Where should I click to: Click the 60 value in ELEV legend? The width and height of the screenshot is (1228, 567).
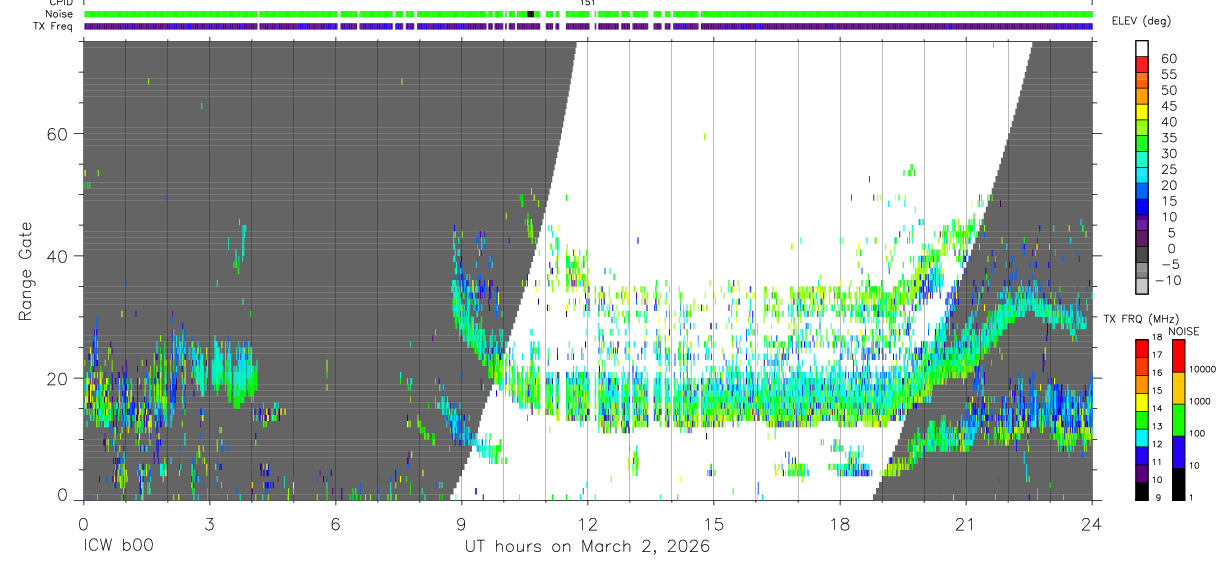1169,59
